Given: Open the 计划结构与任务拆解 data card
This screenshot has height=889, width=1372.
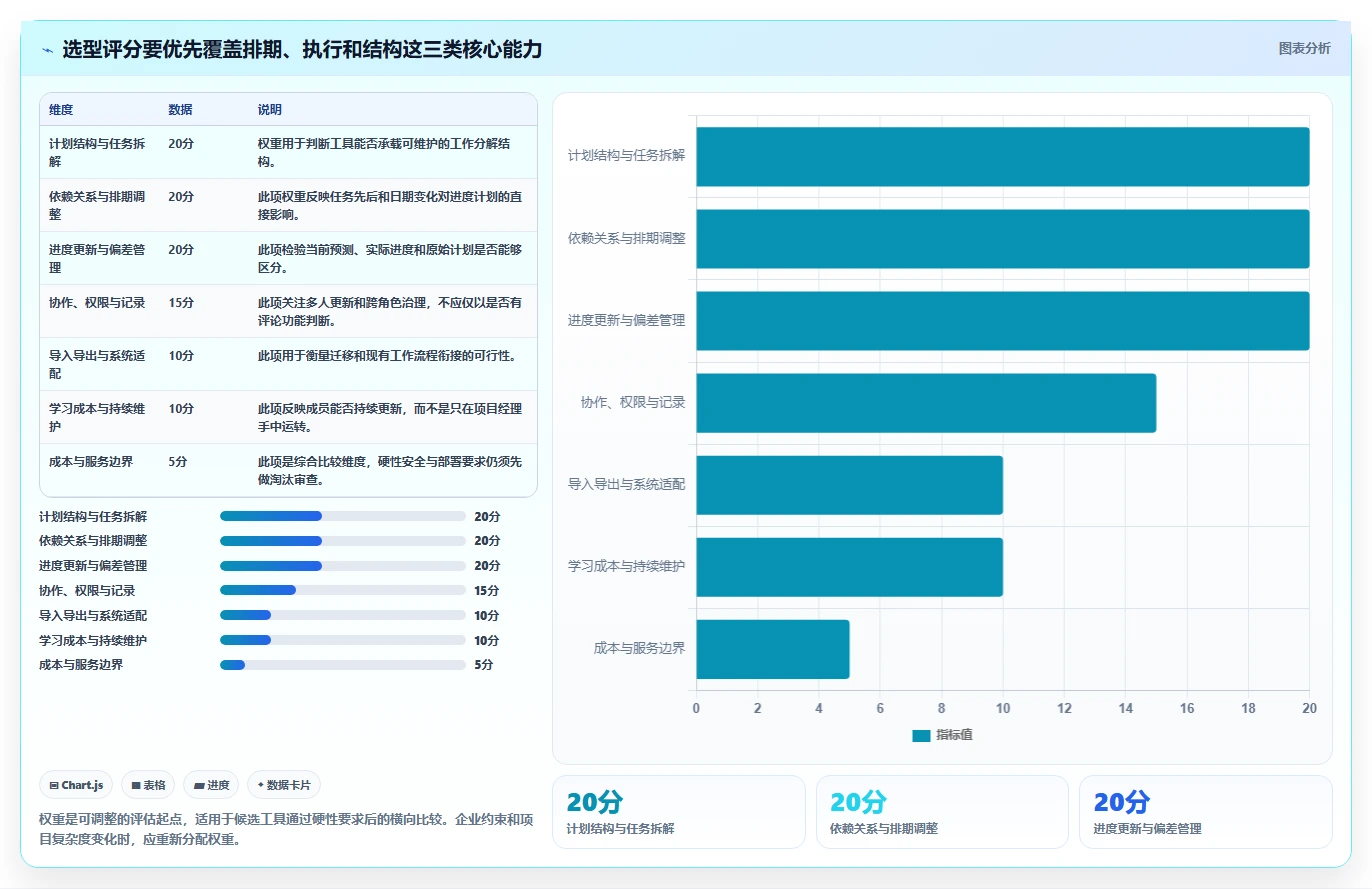Looking at the screenshot, I should 679,812.
